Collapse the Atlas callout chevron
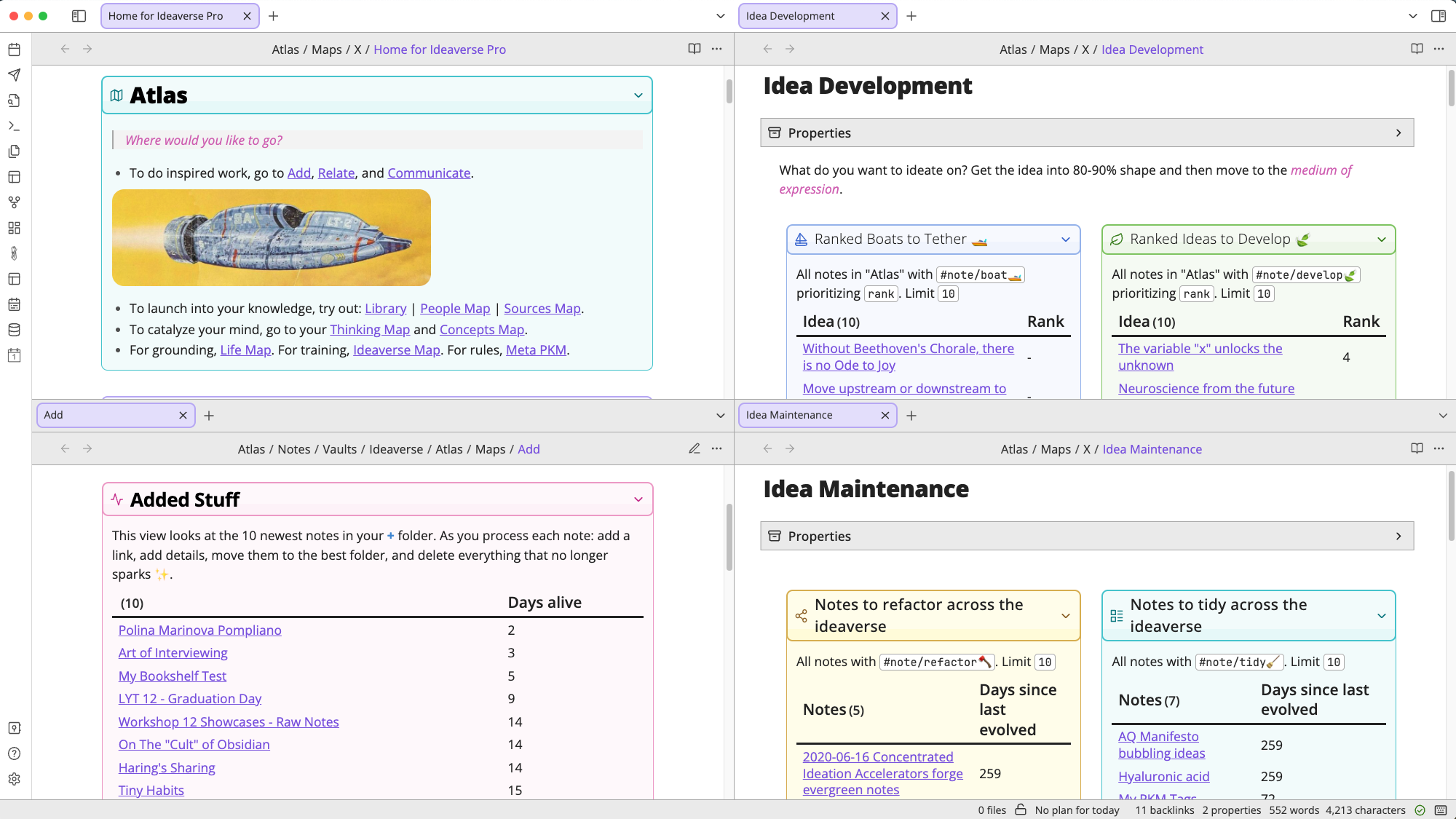 638,95
